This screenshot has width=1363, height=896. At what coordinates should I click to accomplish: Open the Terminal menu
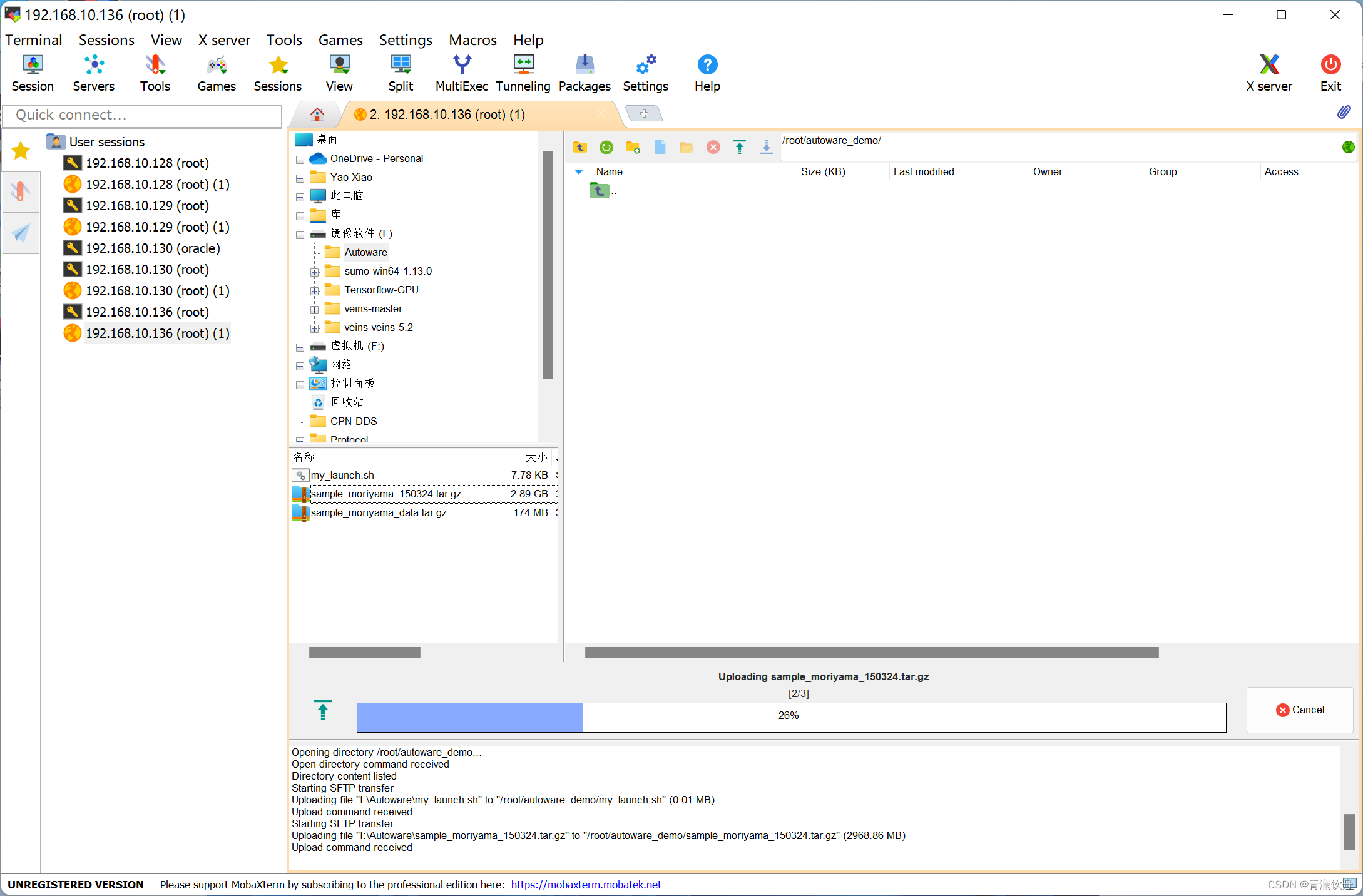point(34,40)
